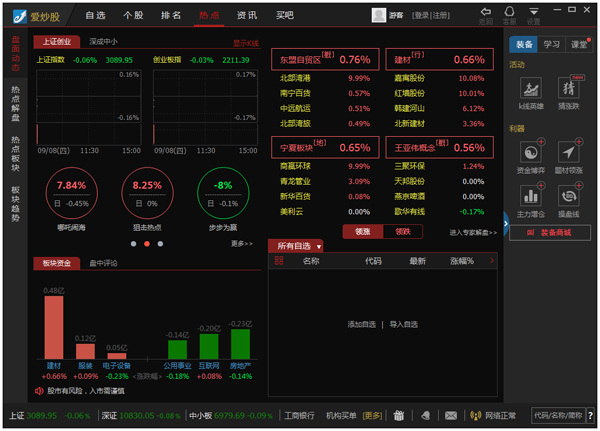Select the third carousel dot
Viewport: 600px width, 431px height.
click(160, 244)
